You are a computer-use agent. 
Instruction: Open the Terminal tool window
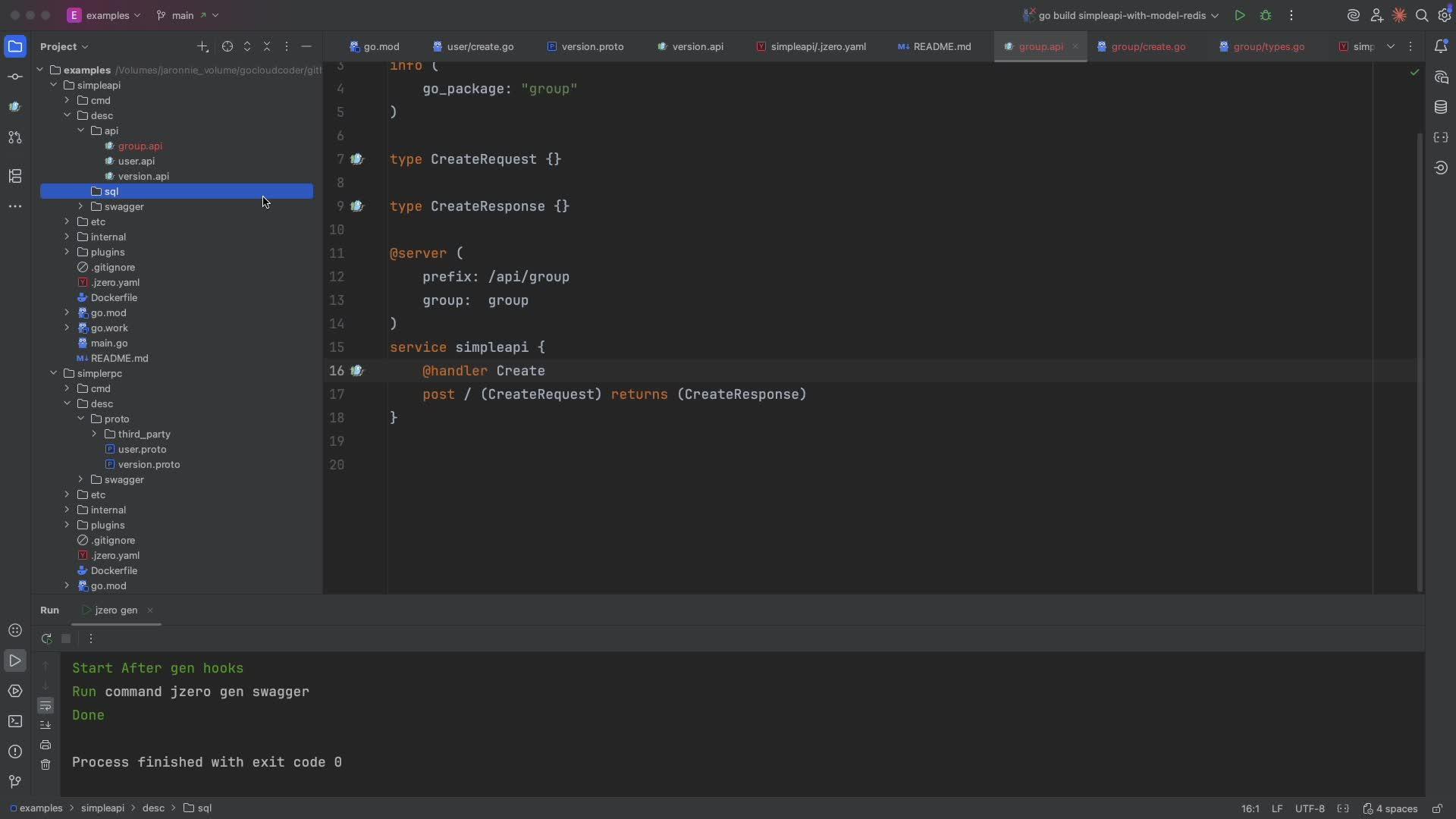point(15,721)
